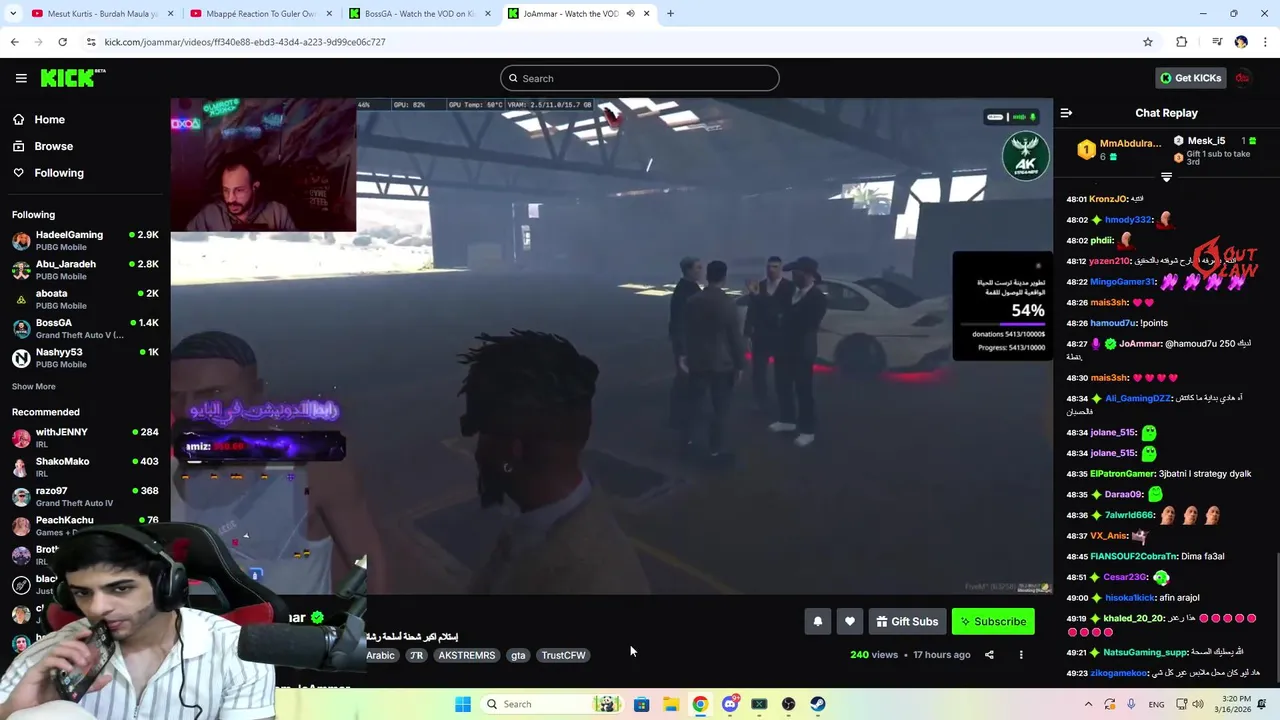
Task: Subscribe to JoAmmar channel
Action: tap(993, 621)
